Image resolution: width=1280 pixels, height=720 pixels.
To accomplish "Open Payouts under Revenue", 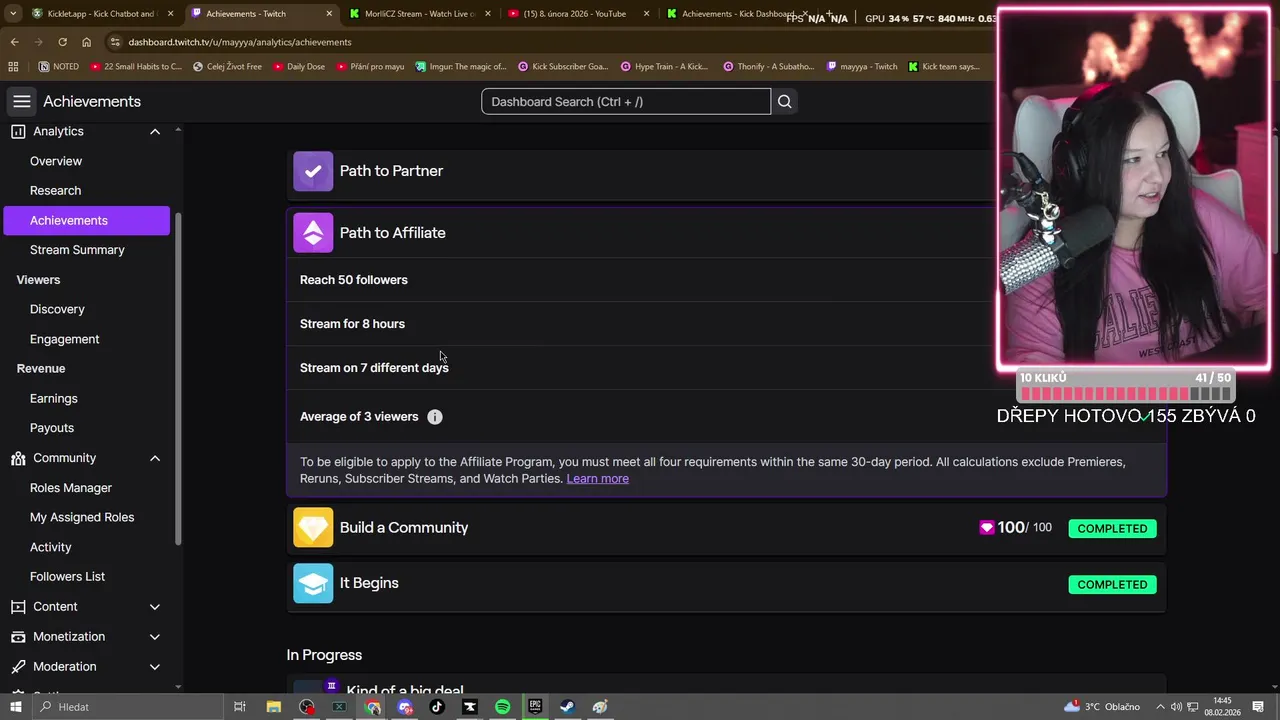I will tap(52, 428).
